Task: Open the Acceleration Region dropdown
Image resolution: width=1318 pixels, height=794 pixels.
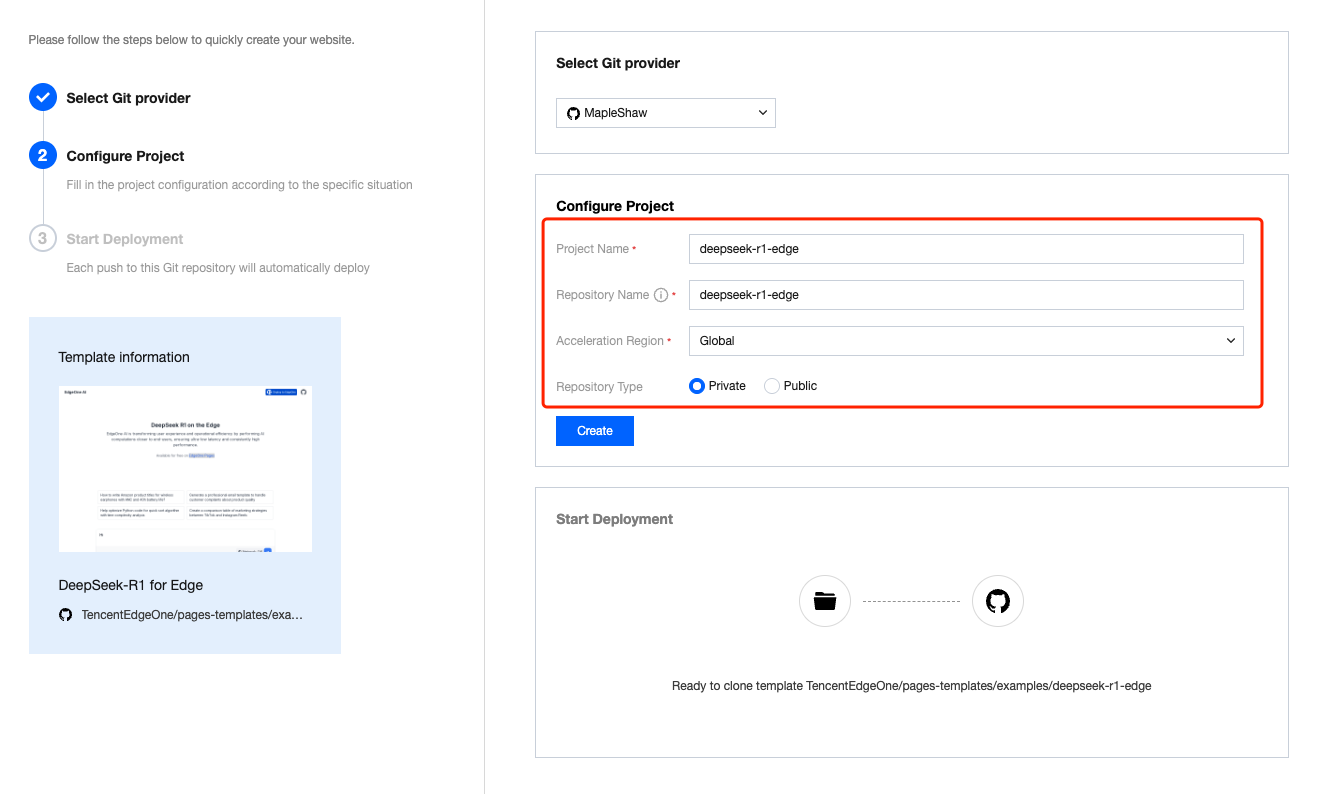Action: [966, 341]
